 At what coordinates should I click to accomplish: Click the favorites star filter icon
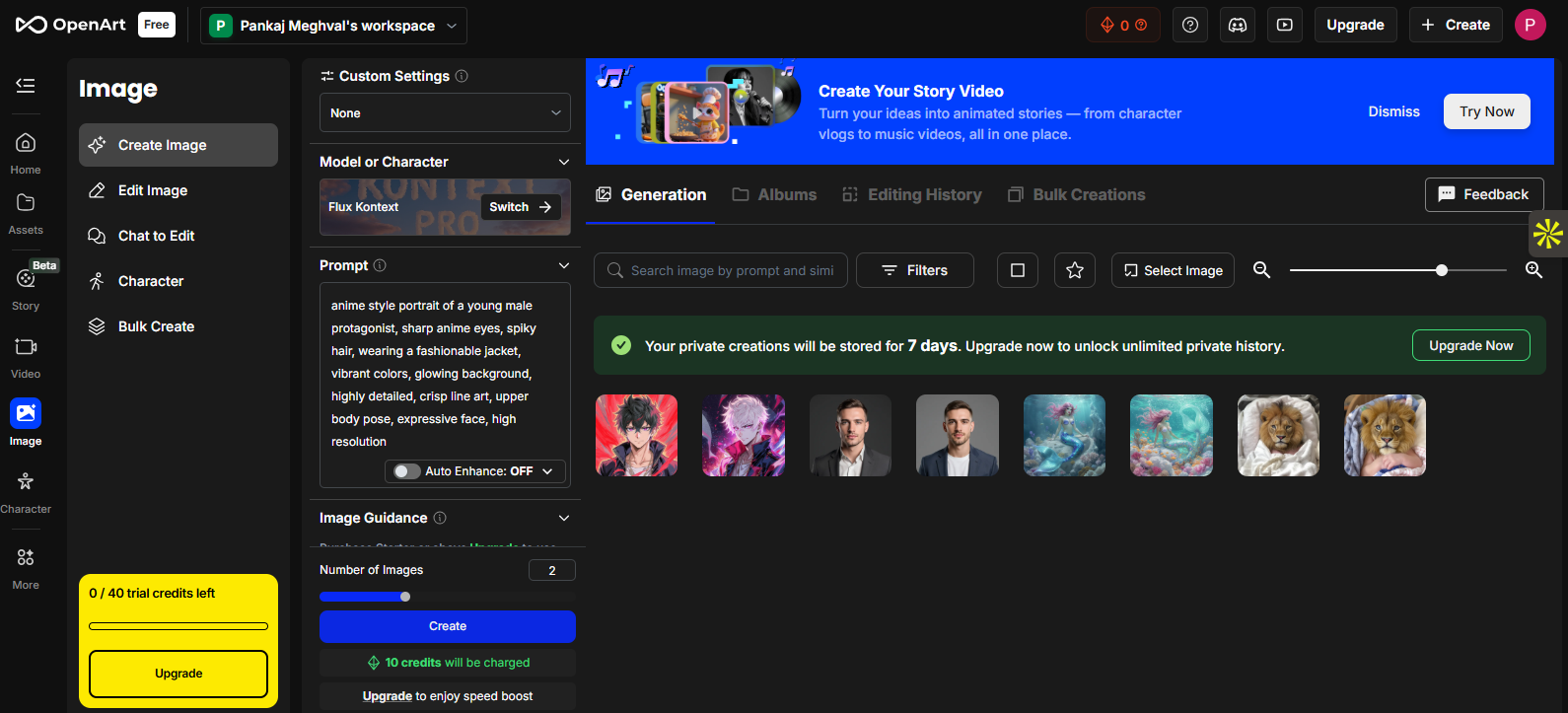1075,270
